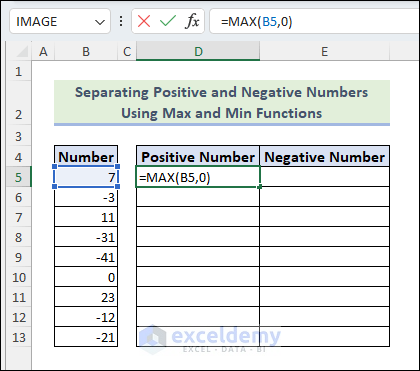Select empty cell E12 in Negative Number column
The width and height of the screenshot is (420, 371).
(324, 317)
